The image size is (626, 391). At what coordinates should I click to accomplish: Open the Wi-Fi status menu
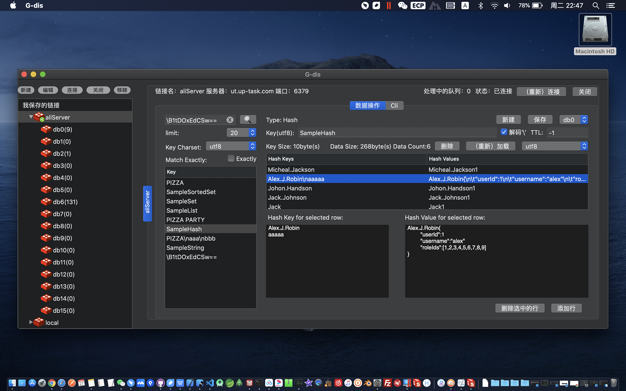pos(494,6)
